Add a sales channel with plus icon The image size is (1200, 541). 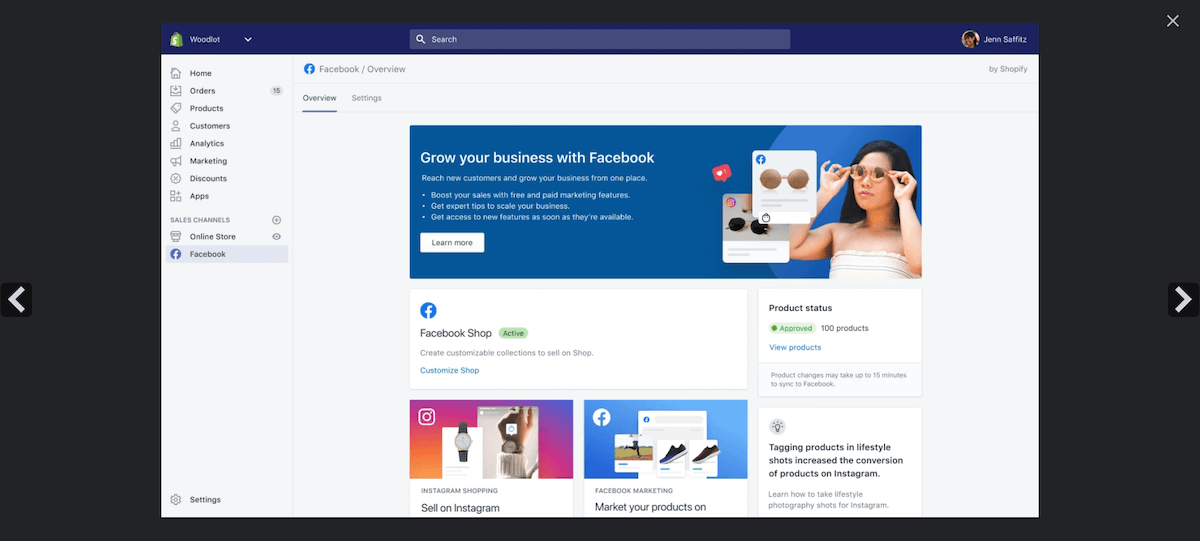pos(277,220)
